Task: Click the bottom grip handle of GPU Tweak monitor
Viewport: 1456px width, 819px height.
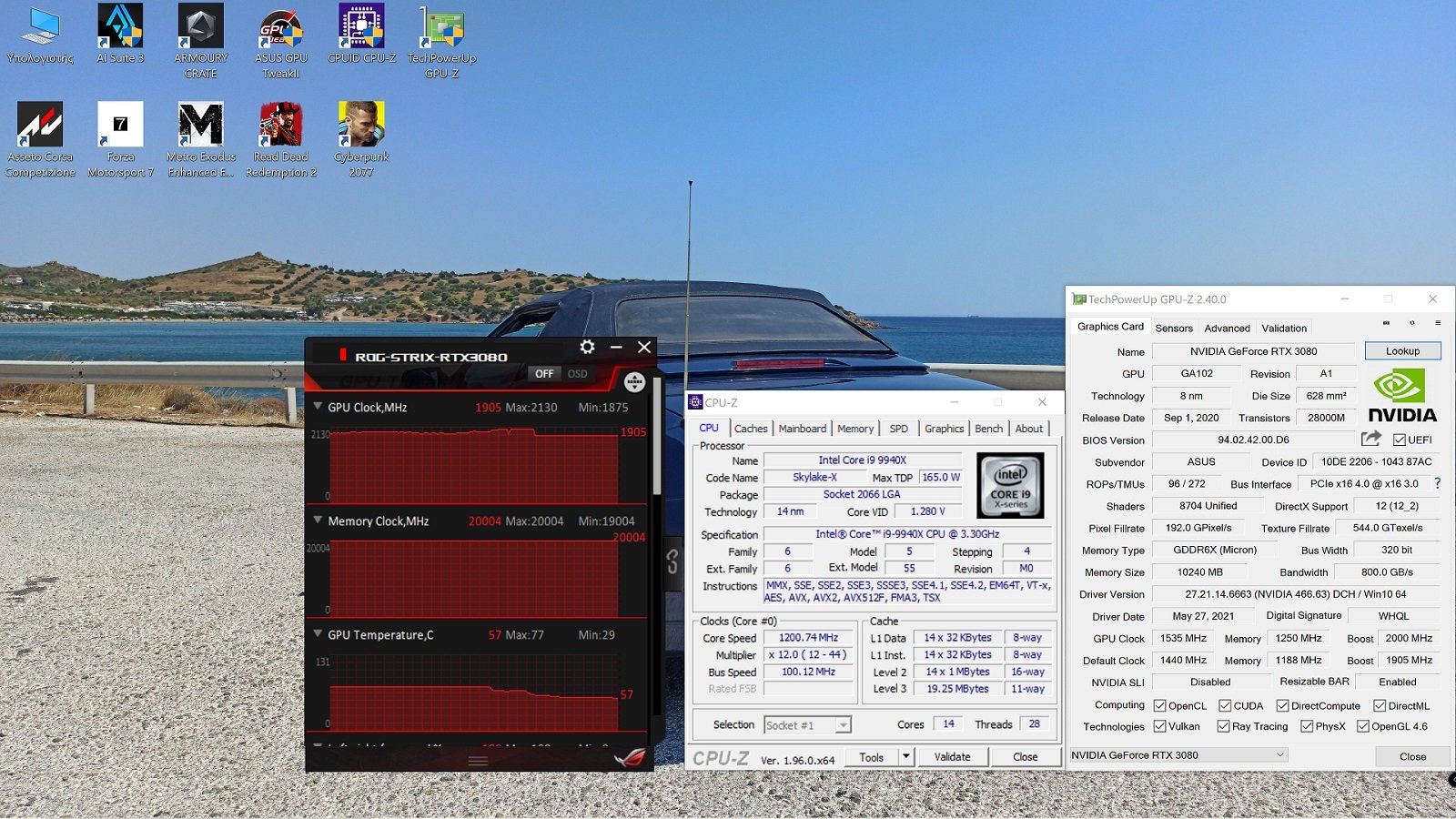Action: [x=478, y=761]
